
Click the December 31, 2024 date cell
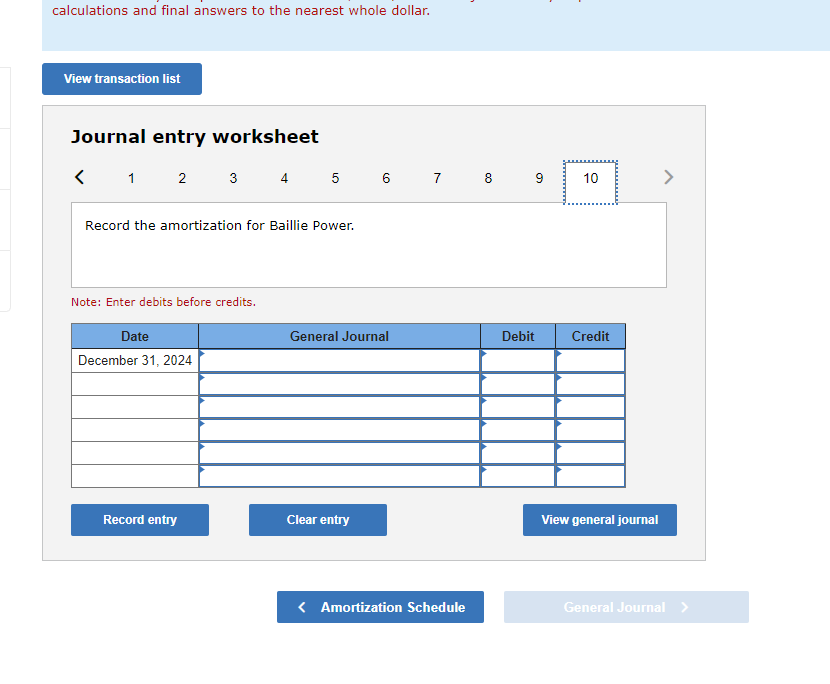click(134, 360)
